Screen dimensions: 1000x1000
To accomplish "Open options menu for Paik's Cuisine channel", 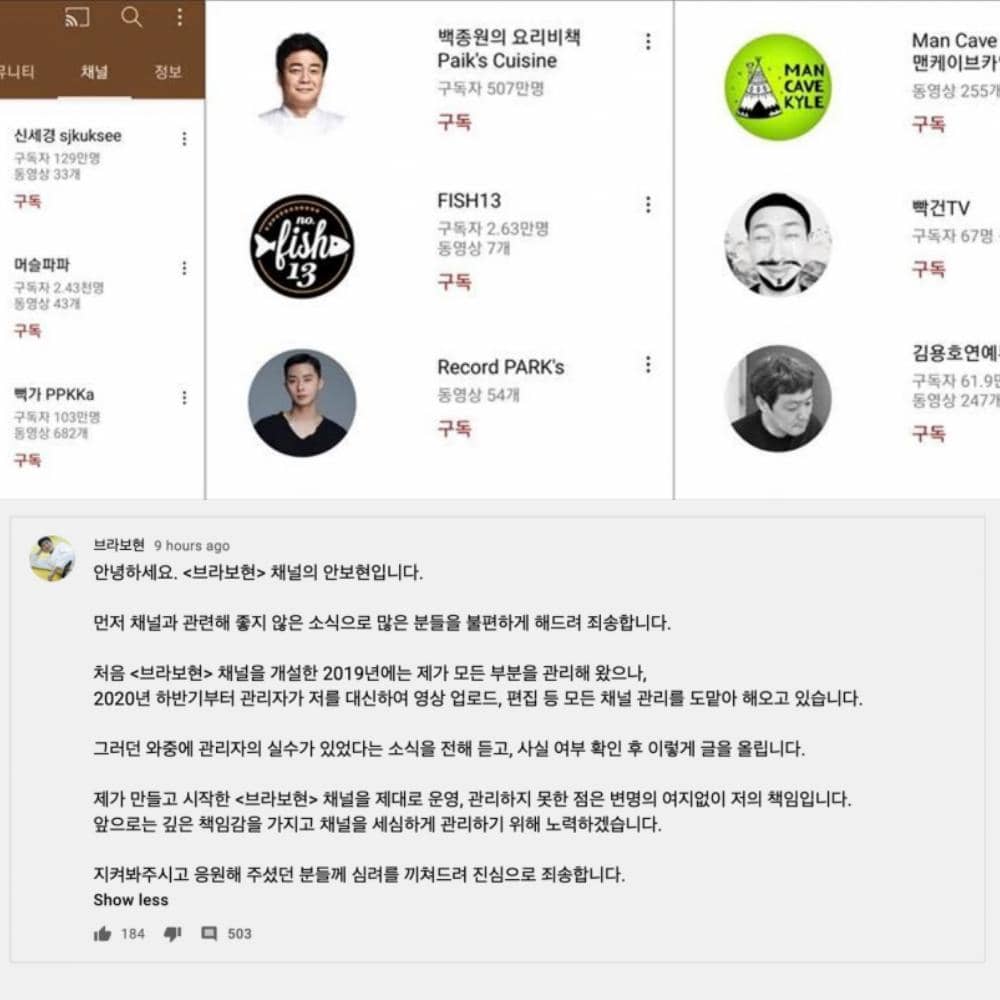I will tap(648, 41).
